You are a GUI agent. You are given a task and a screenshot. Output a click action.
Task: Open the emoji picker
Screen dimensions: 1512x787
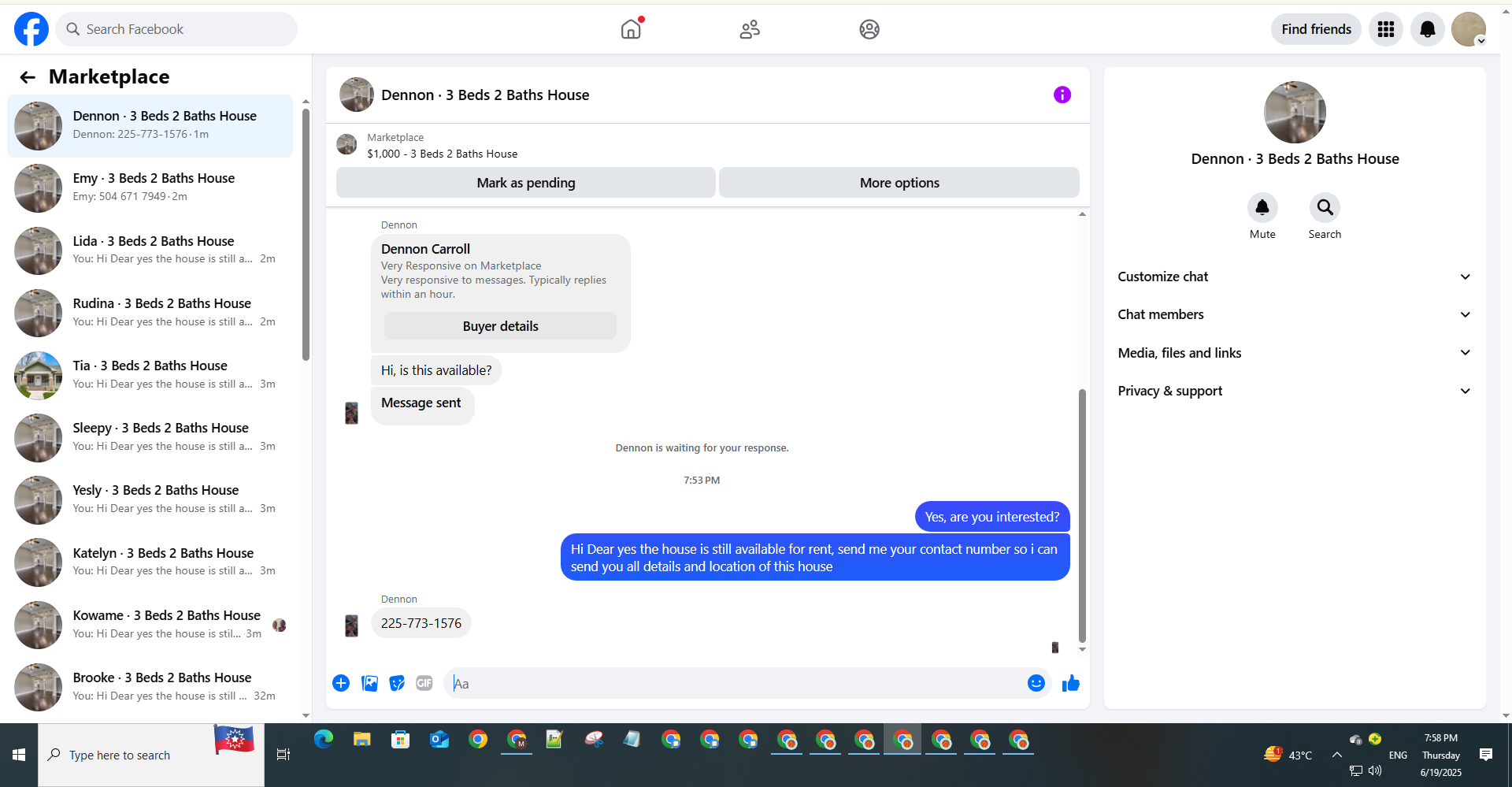(x=1036, y=683)
